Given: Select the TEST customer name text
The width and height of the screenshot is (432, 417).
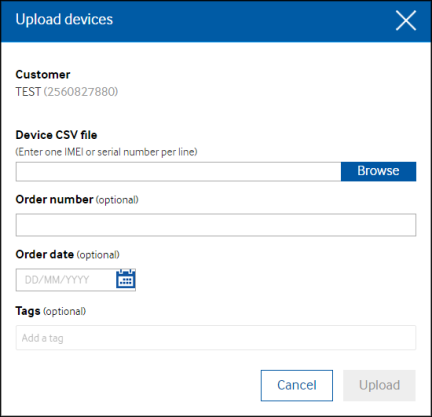Looking at the screenshot, I should coord(28,92).
